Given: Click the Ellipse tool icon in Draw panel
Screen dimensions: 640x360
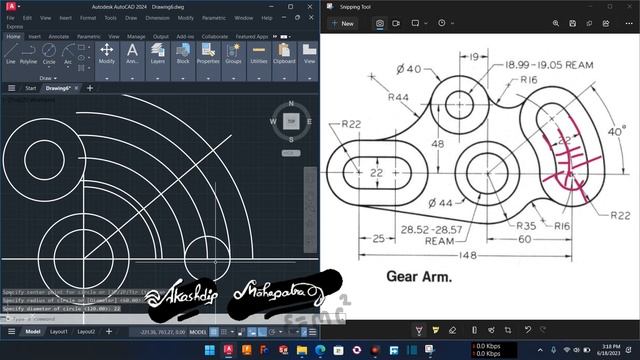Looking at the screenshot, I should coord(81,58).
